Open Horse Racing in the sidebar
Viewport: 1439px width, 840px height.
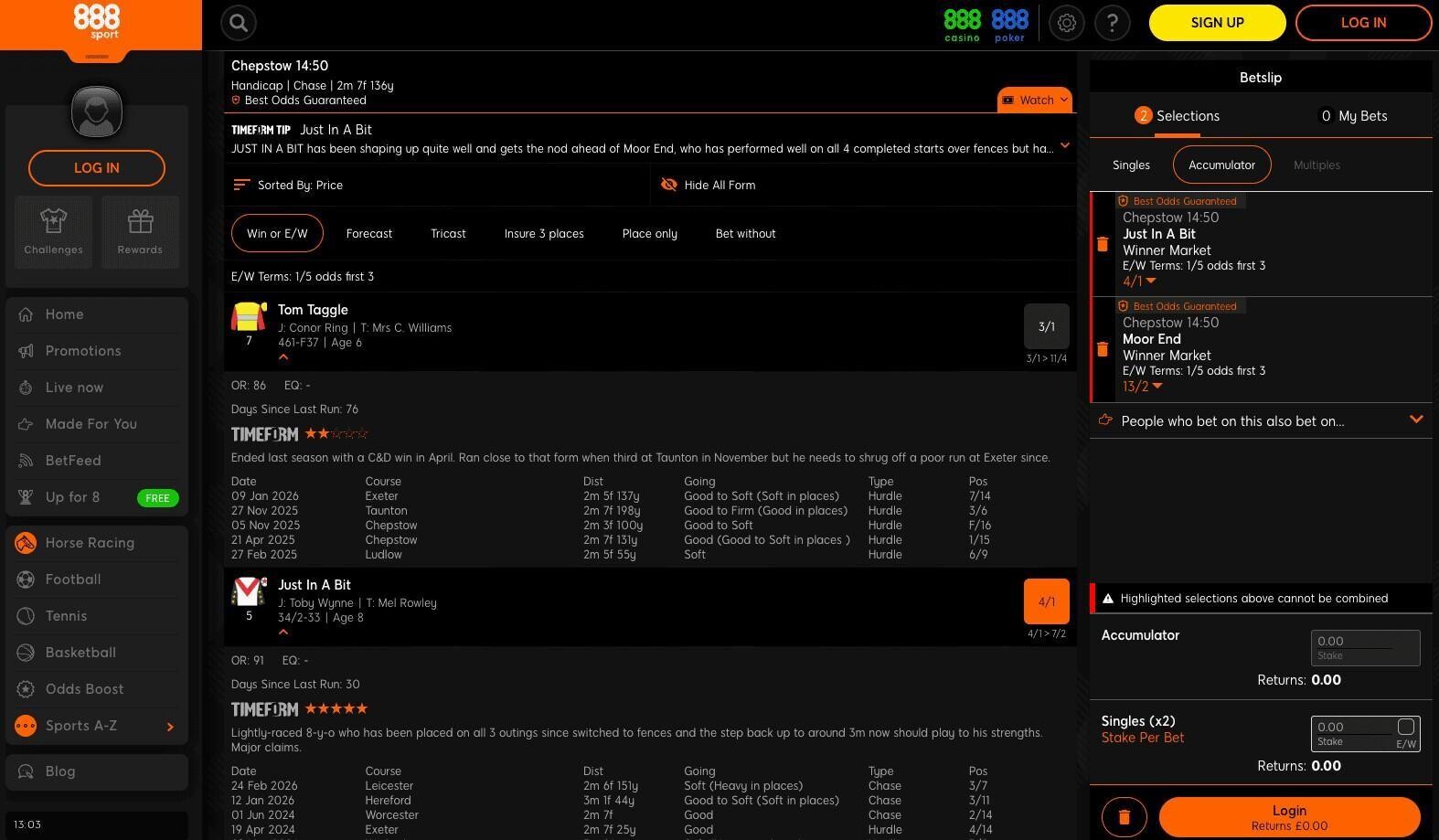(x=90, y=543)
